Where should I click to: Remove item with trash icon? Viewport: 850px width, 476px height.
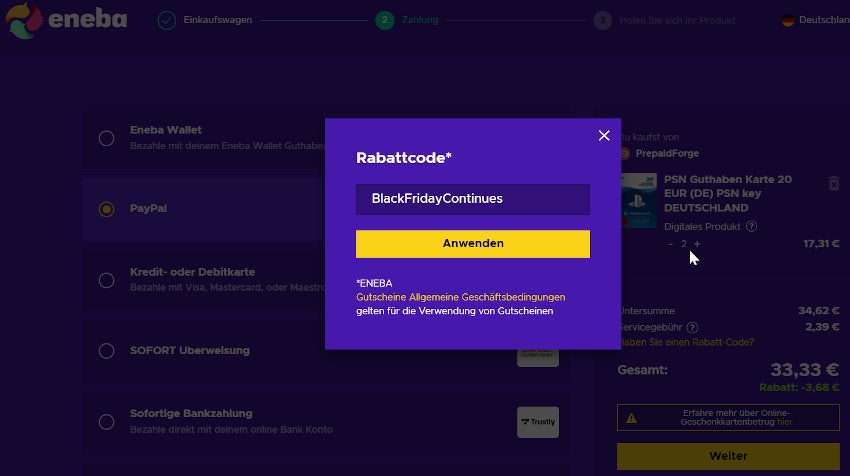click(834, 183)
